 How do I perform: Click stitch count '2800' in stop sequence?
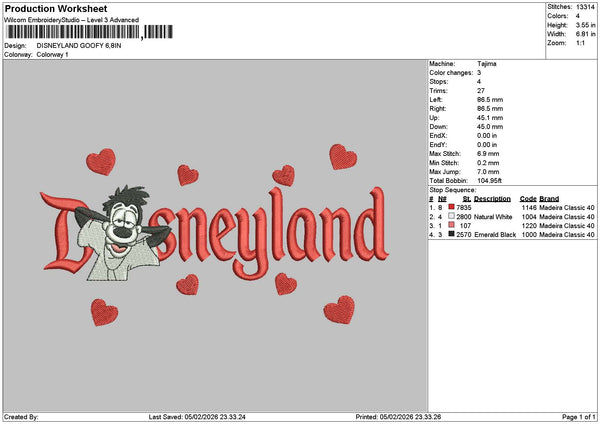click(464, 217)
